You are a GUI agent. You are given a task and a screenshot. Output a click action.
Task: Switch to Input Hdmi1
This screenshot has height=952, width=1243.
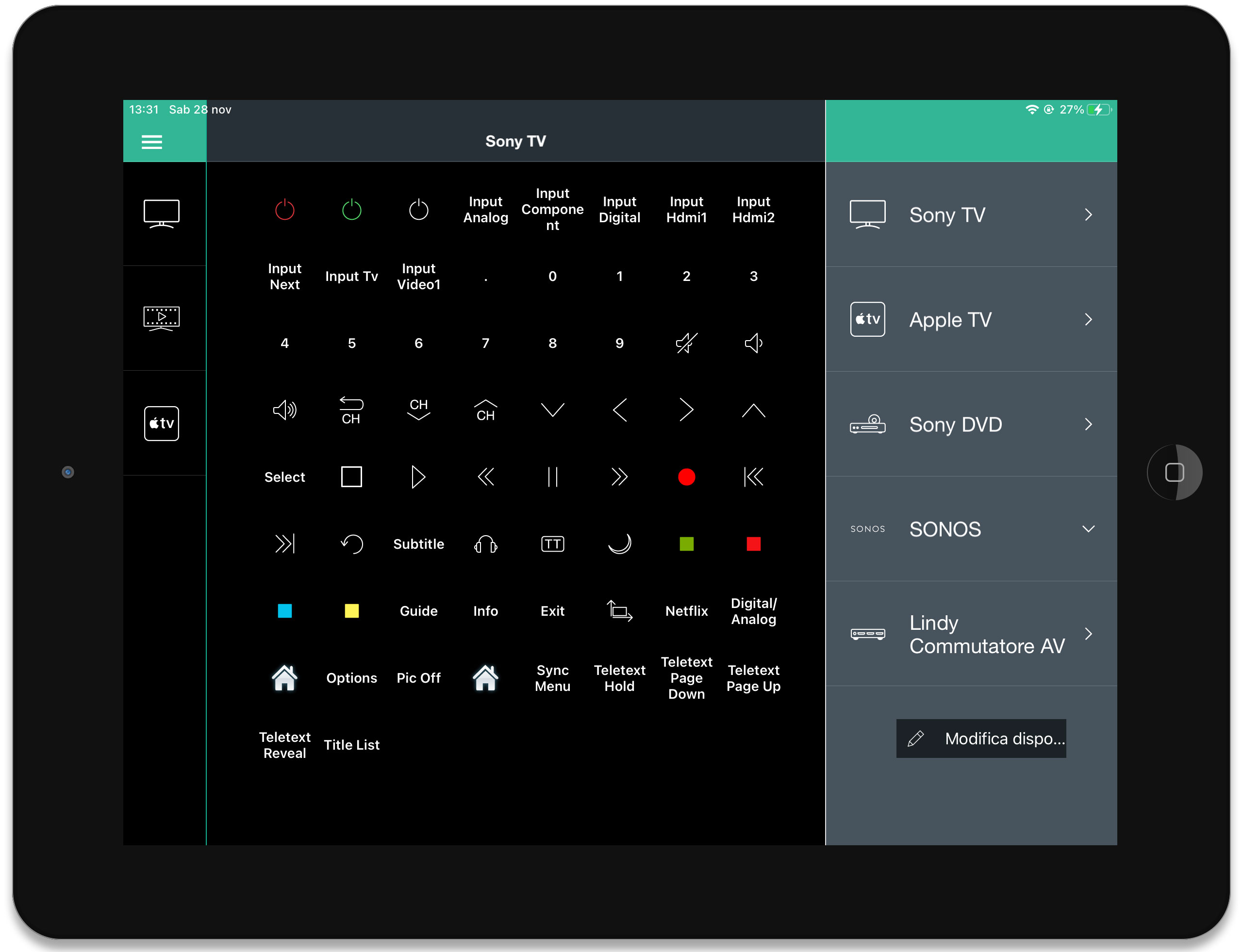686,210
